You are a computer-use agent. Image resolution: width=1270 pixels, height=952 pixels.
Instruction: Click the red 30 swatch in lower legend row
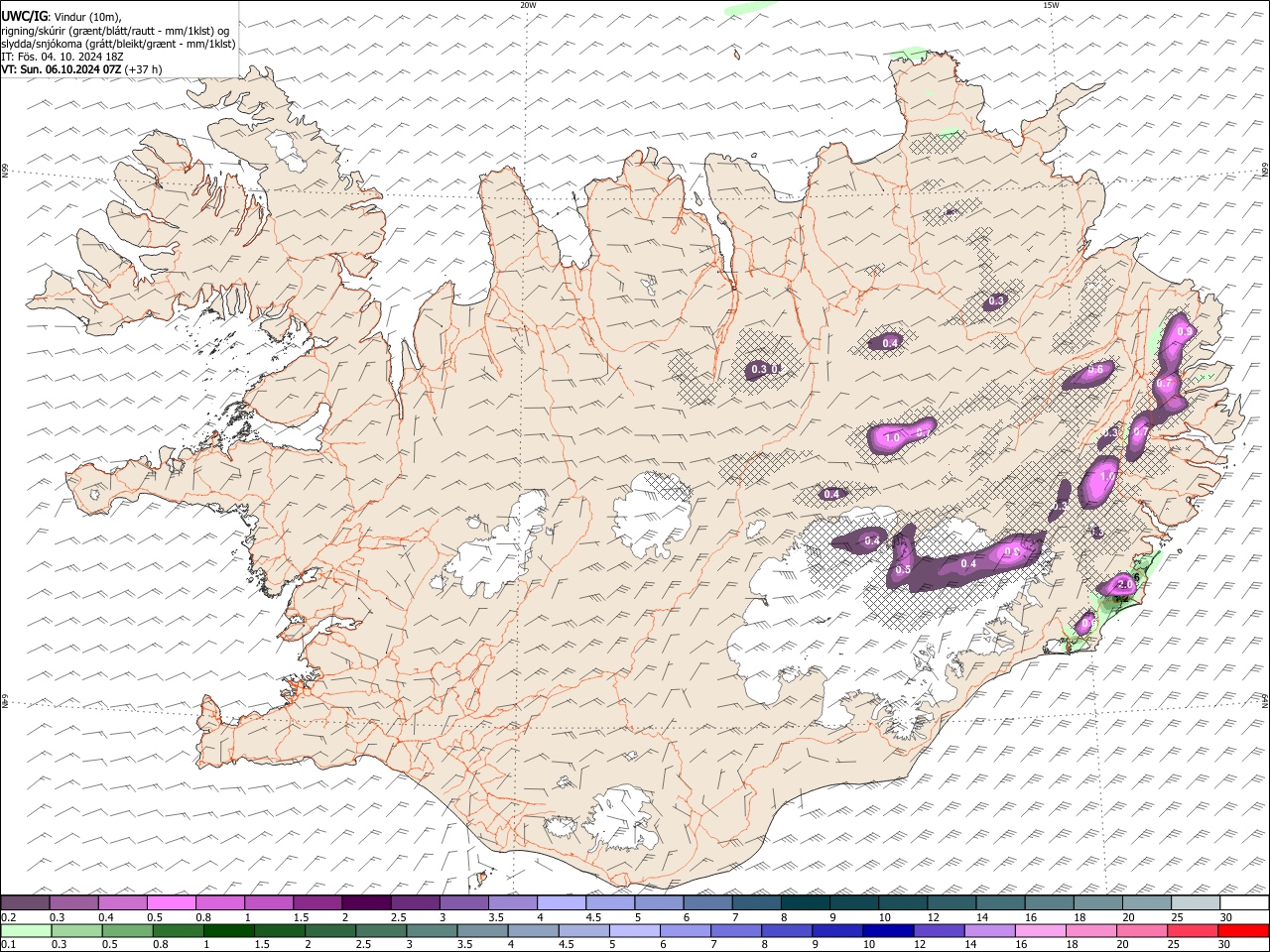(x=1244, y=931)
